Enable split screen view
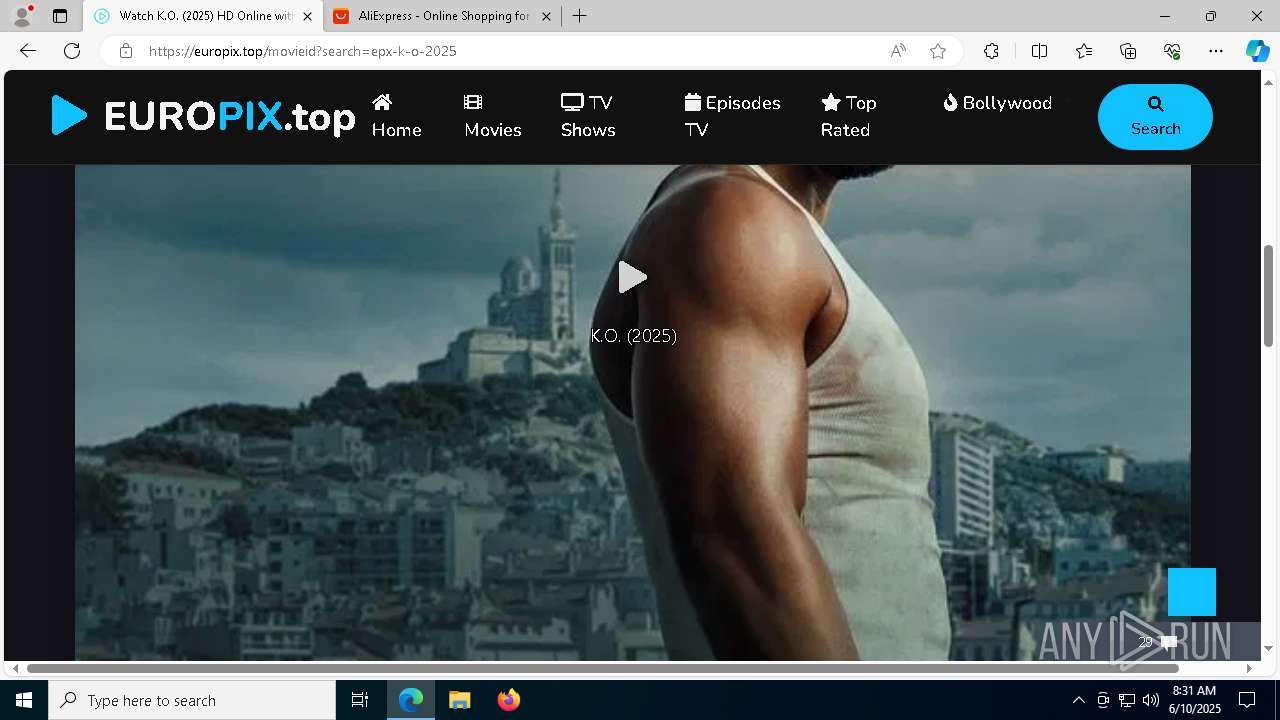1280x720 pixels. point(1039,51)
